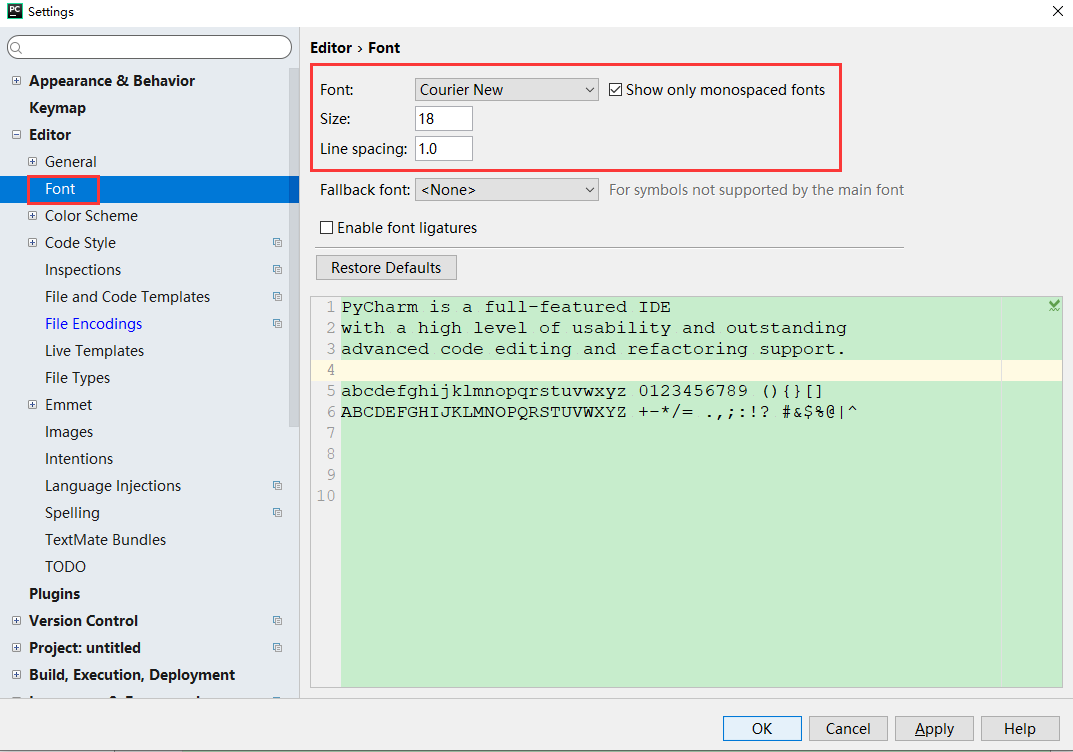Expand the Version Control section

16,621
